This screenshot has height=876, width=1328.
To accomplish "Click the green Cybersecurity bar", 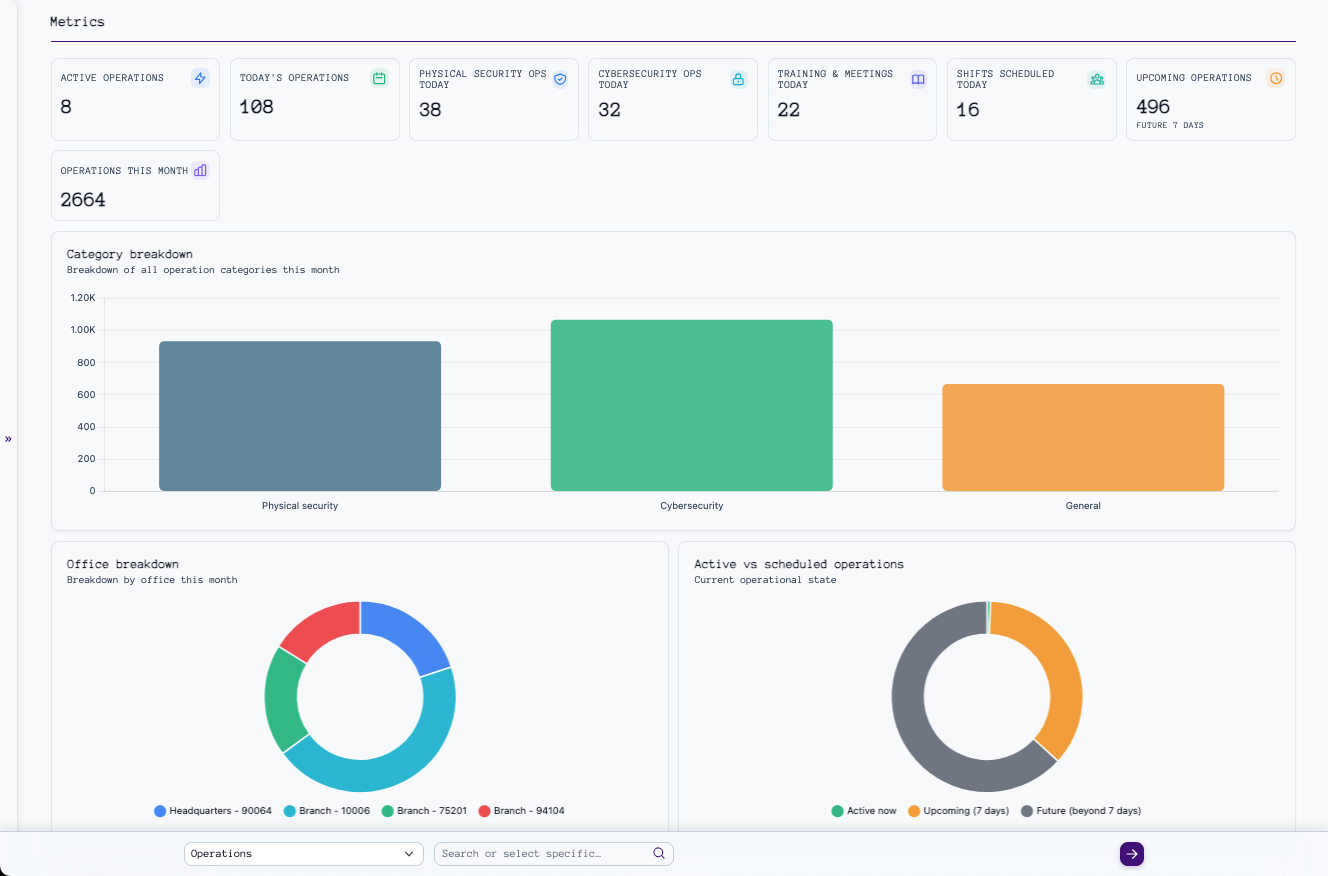I will click(691, 405).
